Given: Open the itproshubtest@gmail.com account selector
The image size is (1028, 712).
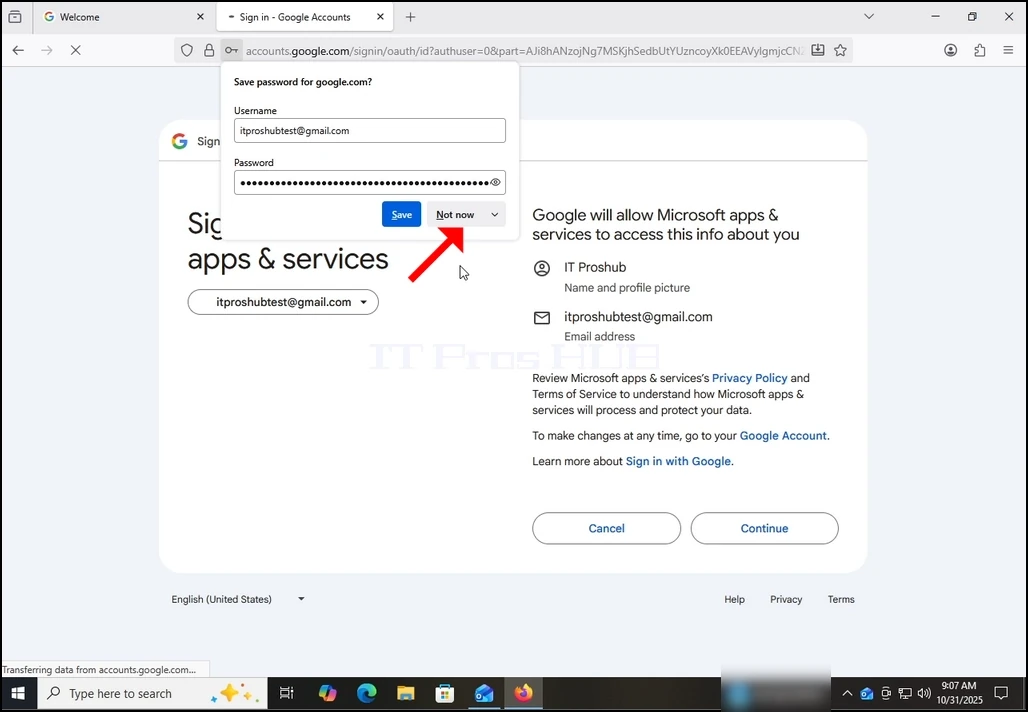Looking at the screenshot, I should (x=283, y=302).
